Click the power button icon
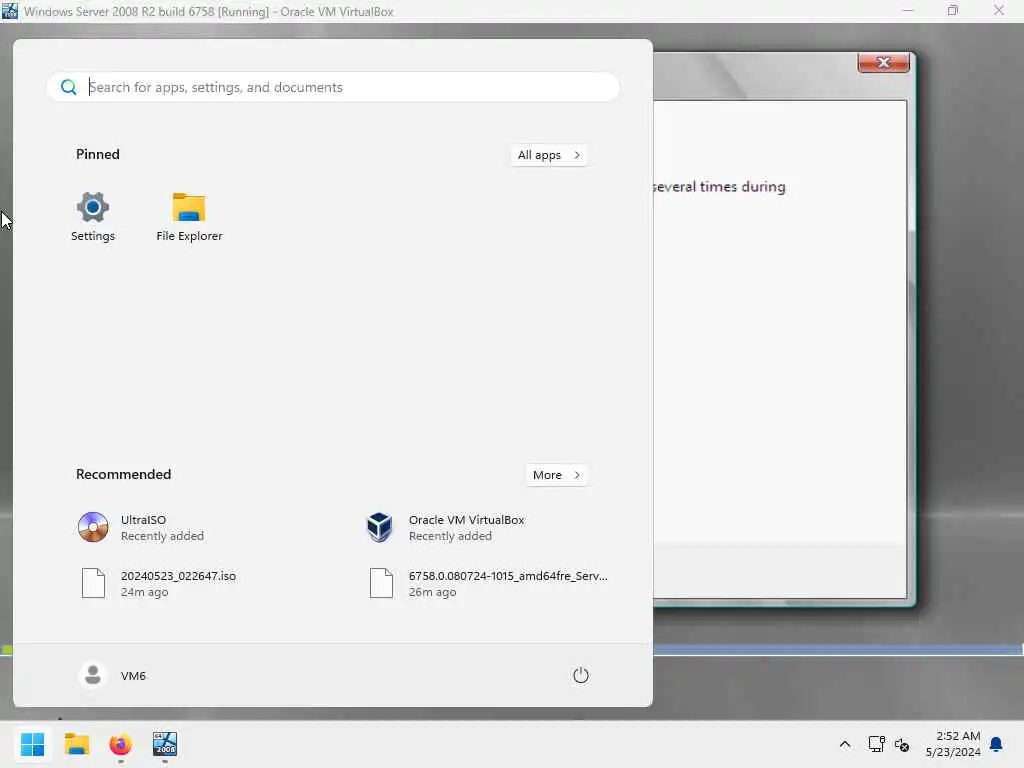 [581, 675]
